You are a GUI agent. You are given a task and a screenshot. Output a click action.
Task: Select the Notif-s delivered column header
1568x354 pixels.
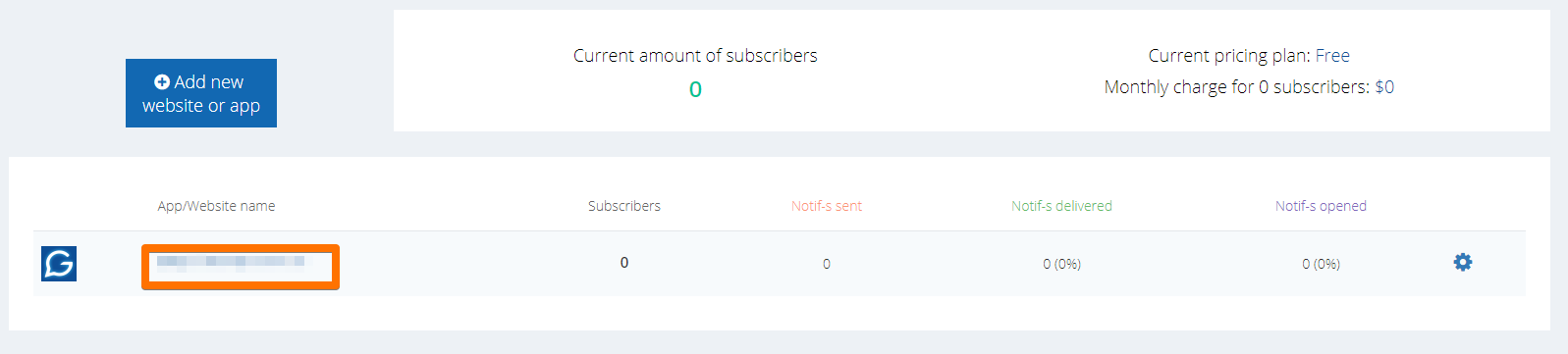[1061, 206]
